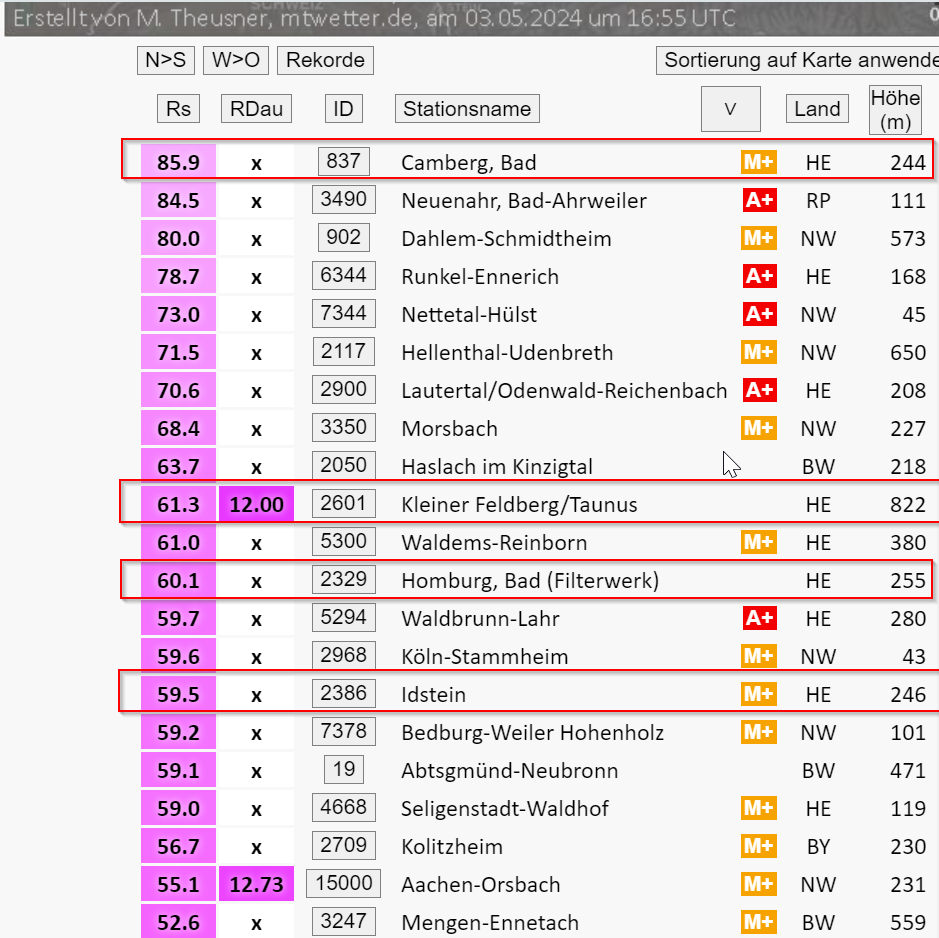Click the M+ badge for Kolitzheim
This screenshot has height=938, width=939.
(x=759, y=846)
